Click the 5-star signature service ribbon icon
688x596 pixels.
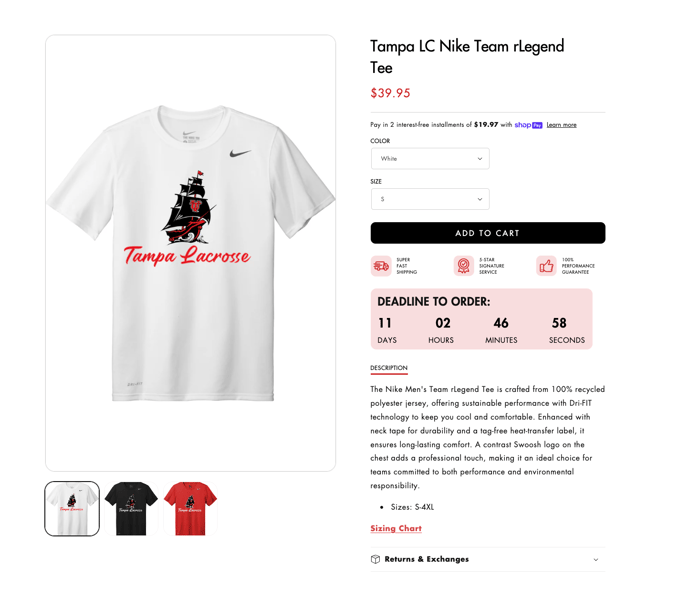pyautogui.click(x=464, y=266)
